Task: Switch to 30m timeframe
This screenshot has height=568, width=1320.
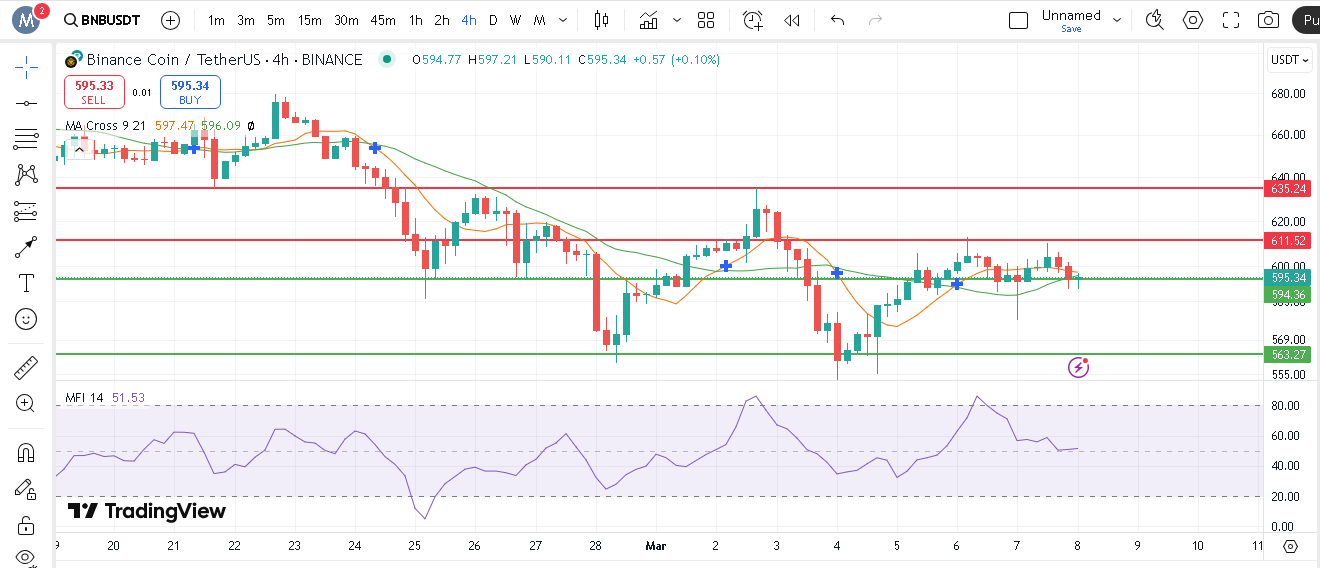Action: click(x=346, y=20)
